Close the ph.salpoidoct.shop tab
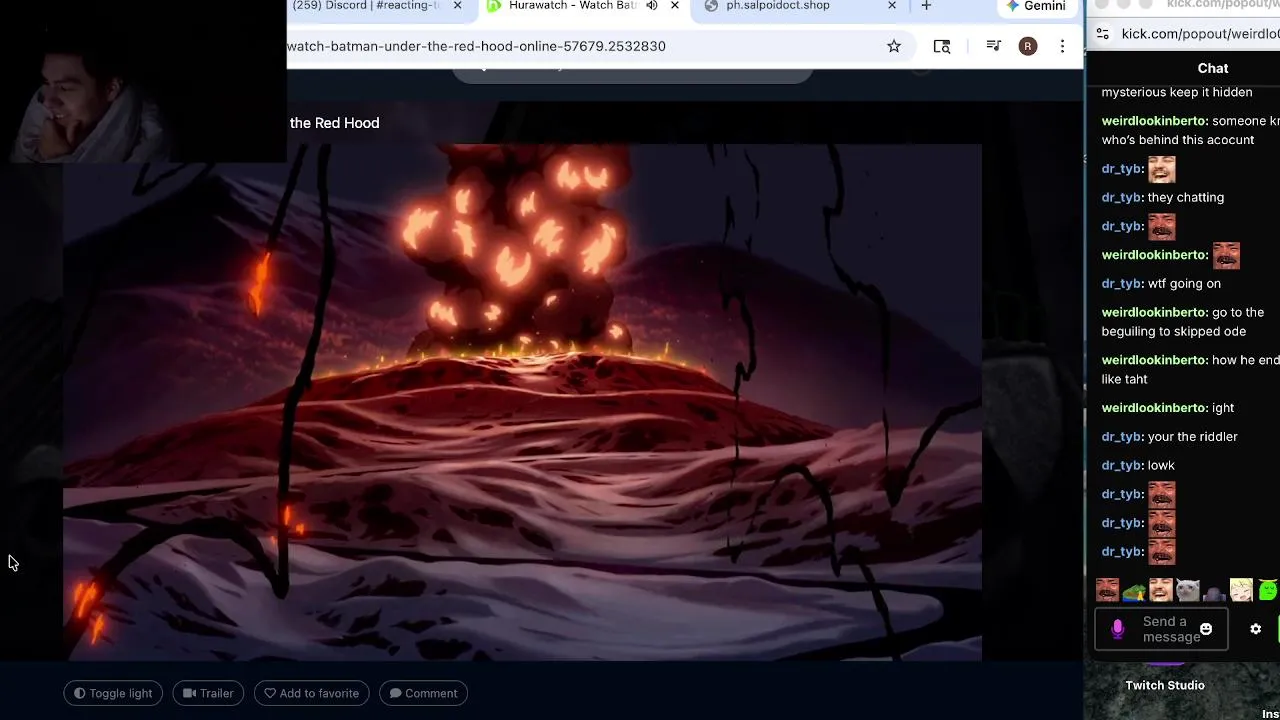Screen dimensions: 1280x720 click(892, 6)
